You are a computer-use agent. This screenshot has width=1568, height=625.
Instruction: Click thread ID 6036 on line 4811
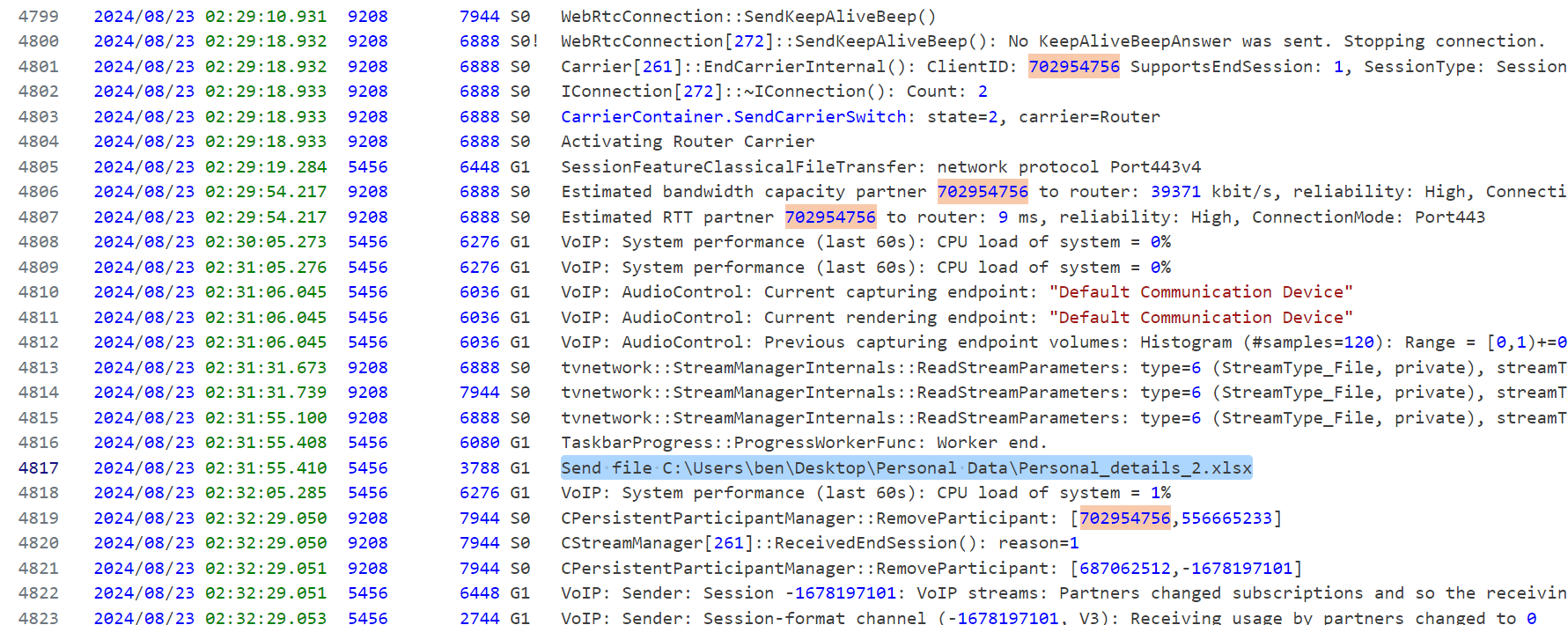pyautogui.click(x=480, y=318)
